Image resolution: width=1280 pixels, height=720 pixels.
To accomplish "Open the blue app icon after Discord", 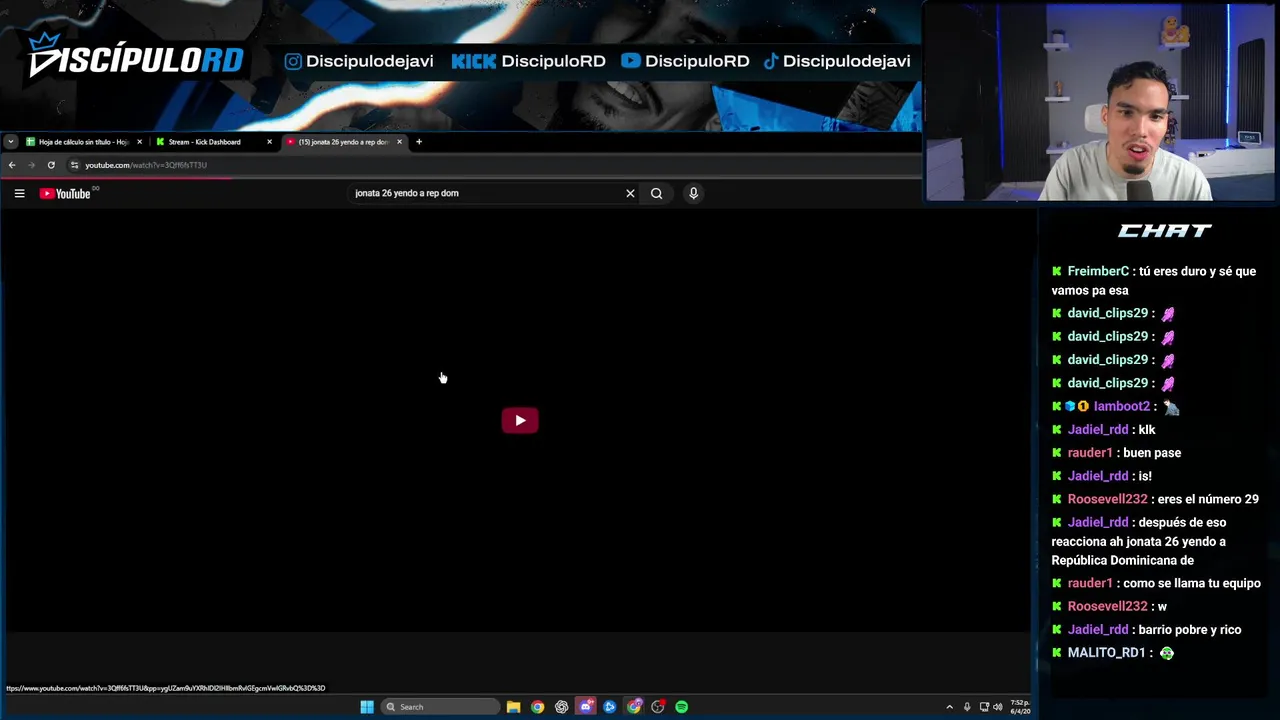I will pyautogui.click(x=610, y=707).
